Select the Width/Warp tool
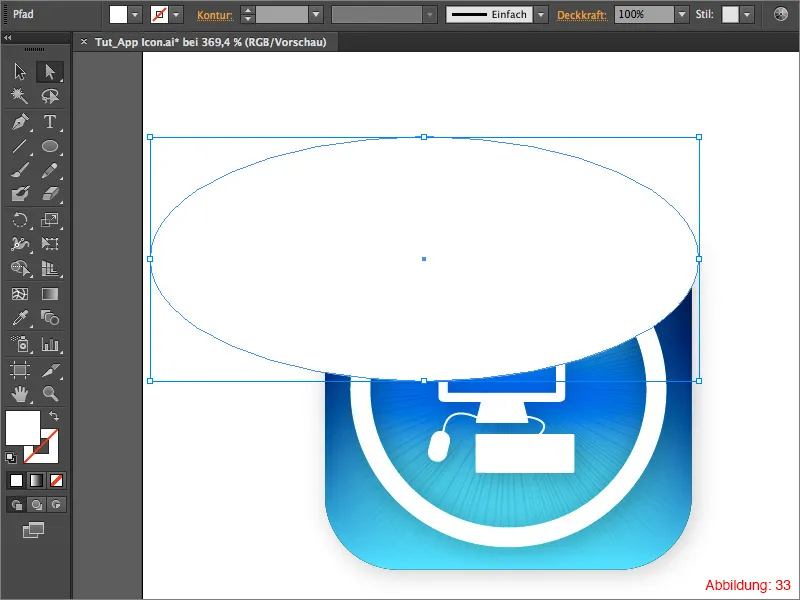800x600 pixels. click(20, 244)
